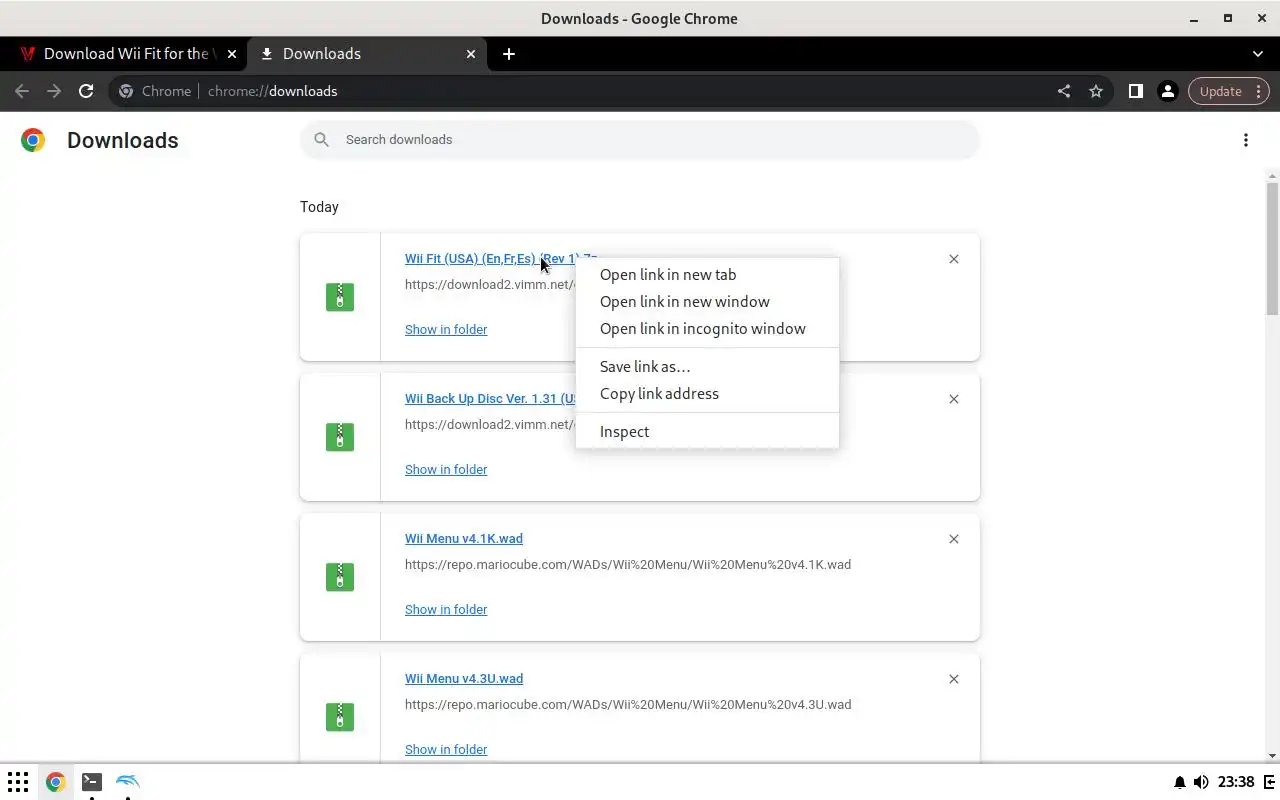The height and width of the screenshot is (800, 1280).
Task: Click the Wii Menu v4.3U.wad file icon
Action: pyautogui.click(x=340, y=717)
